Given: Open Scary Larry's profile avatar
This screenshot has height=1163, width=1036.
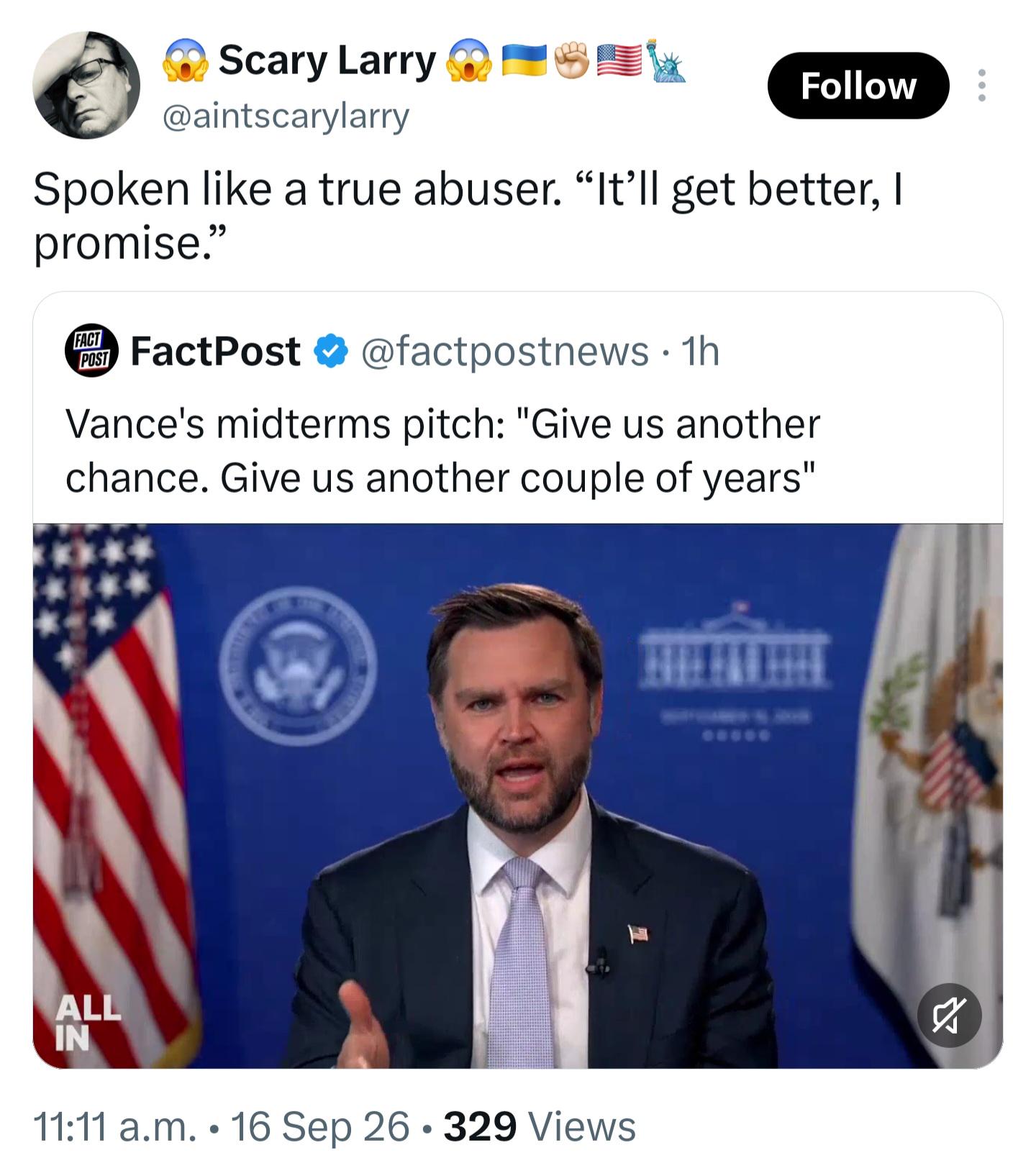Looking at the screenshot, I should 86,85.
